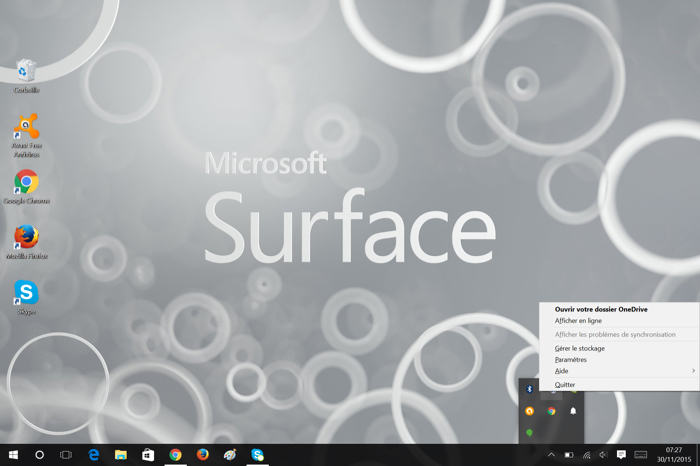Open Skype desktop shortcut
This screenshot has height=466, width=700.
pyautogui.click(x=26, y=292)
